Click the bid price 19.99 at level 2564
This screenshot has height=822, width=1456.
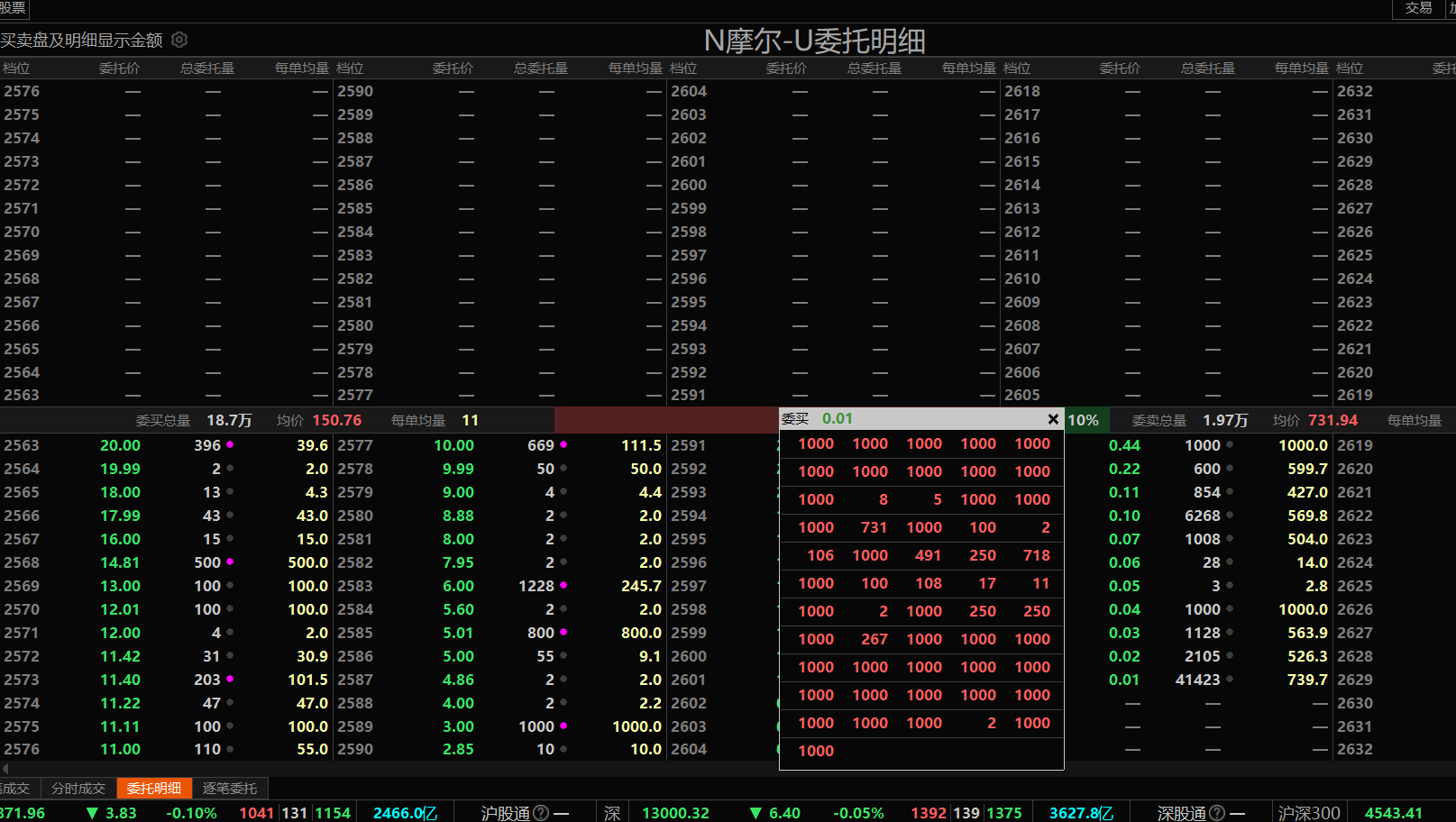tap(120, 469)
